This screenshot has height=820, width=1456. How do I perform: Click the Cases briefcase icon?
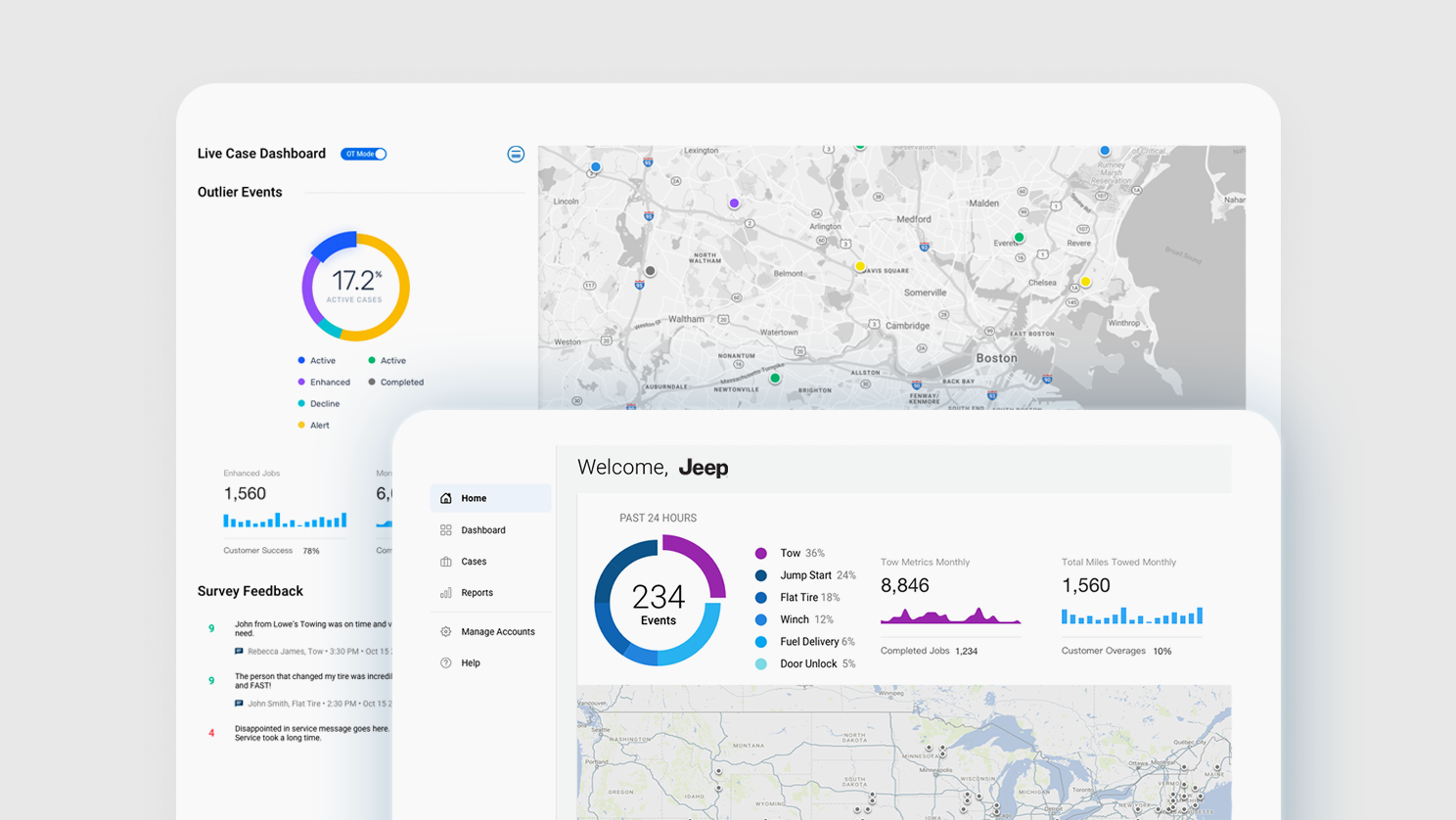pyautogui.click(x=446, y=562)
